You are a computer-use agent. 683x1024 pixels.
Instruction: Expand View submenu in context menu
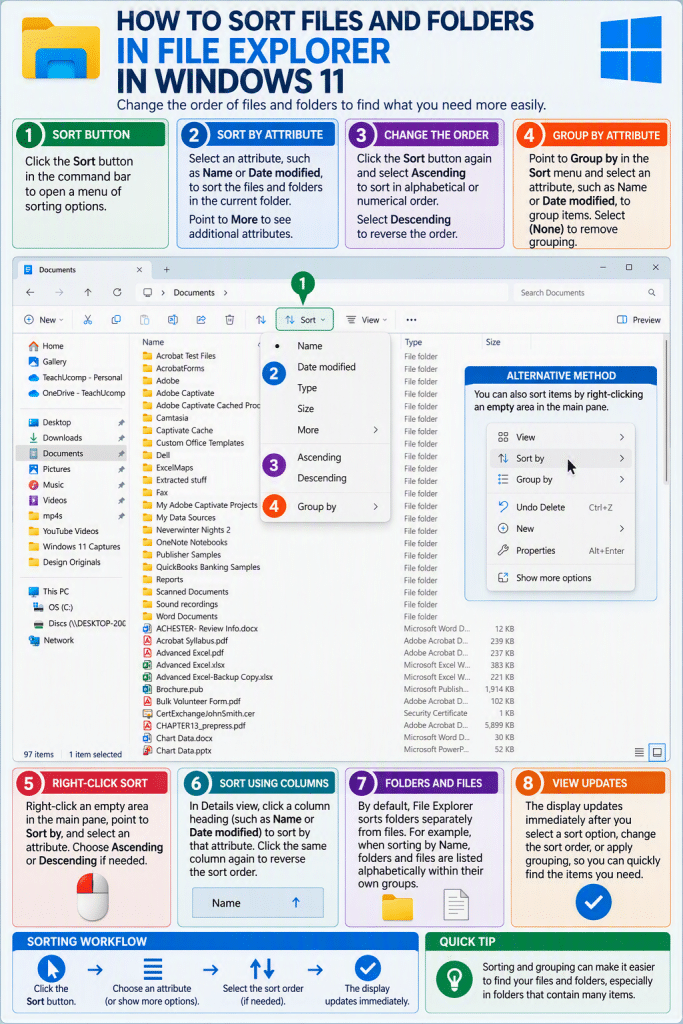561,438
